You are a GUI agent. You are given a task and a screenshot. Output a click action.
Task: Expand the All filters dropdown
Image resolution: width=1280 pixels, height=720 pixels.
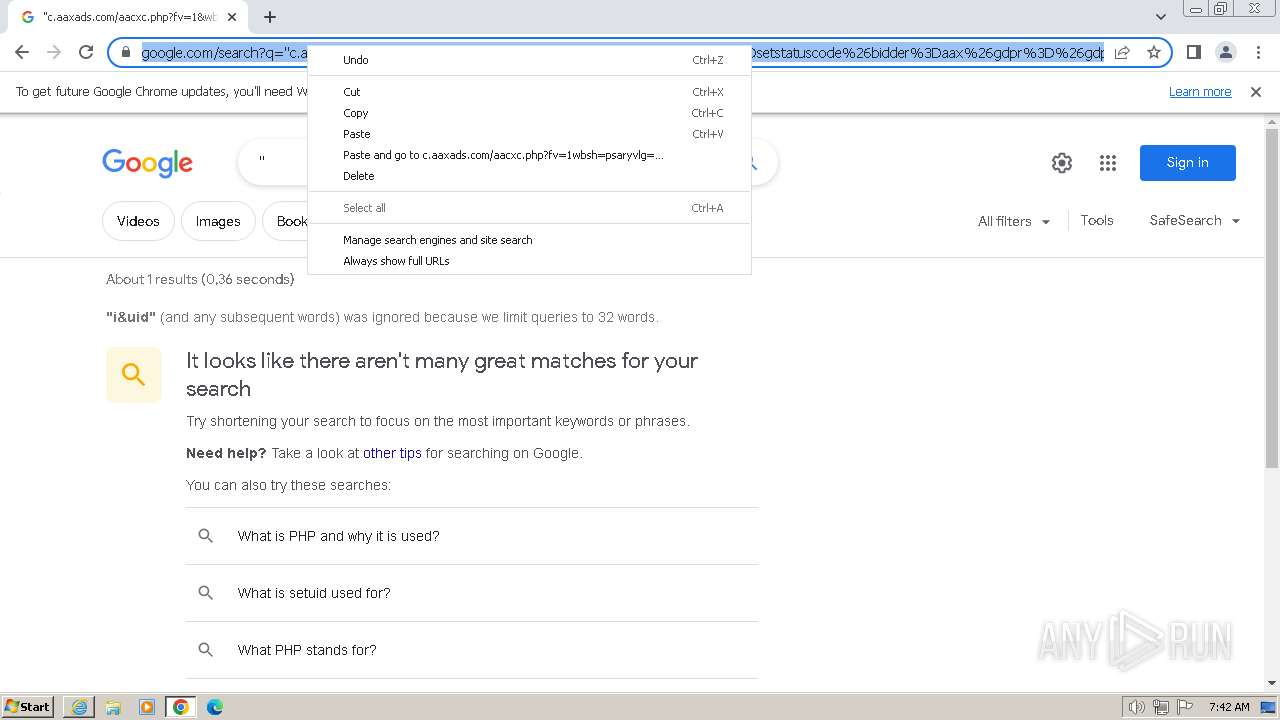coord(1014,221)
